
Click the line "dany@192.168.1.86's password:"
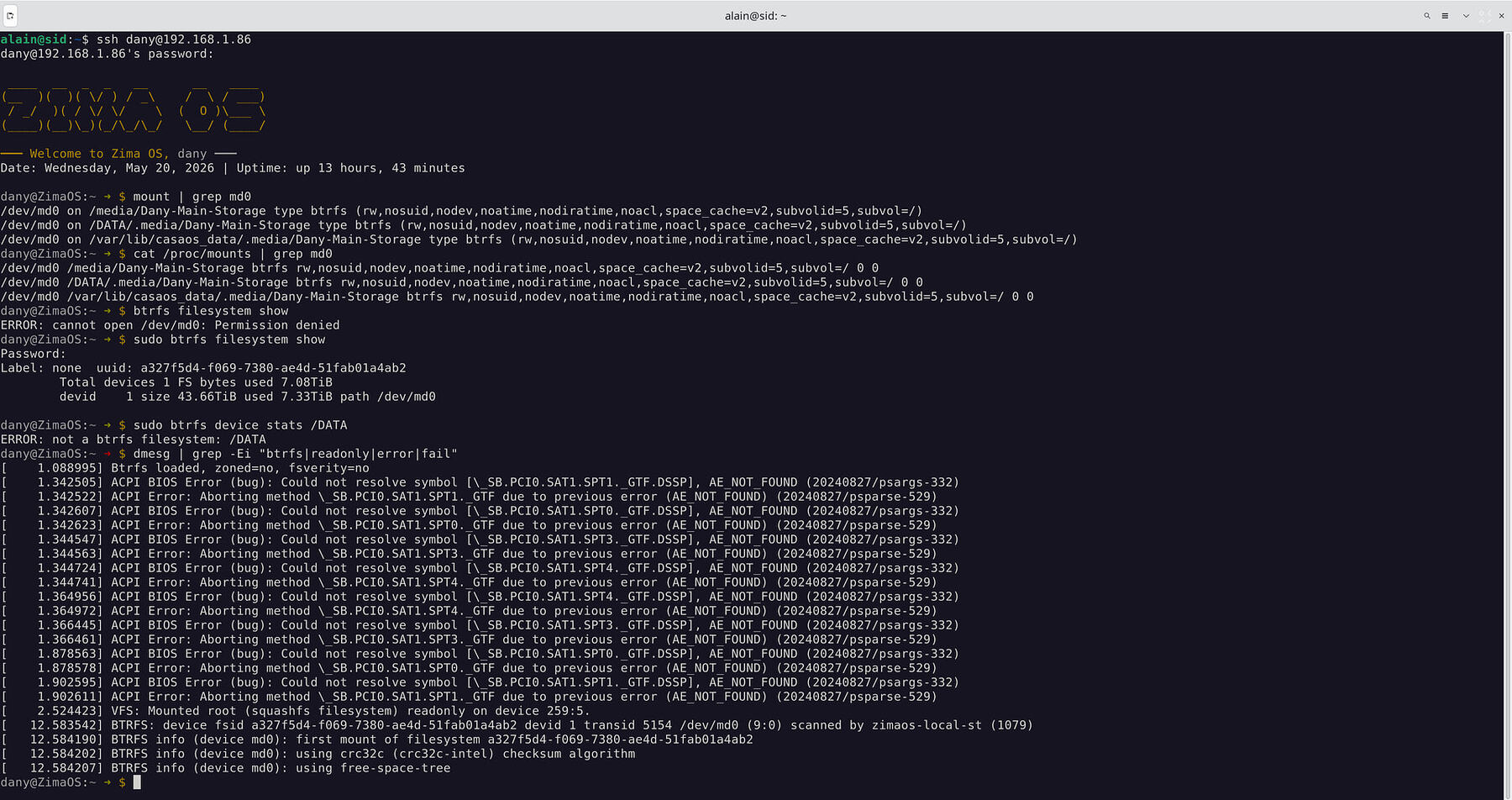(107, 54)
